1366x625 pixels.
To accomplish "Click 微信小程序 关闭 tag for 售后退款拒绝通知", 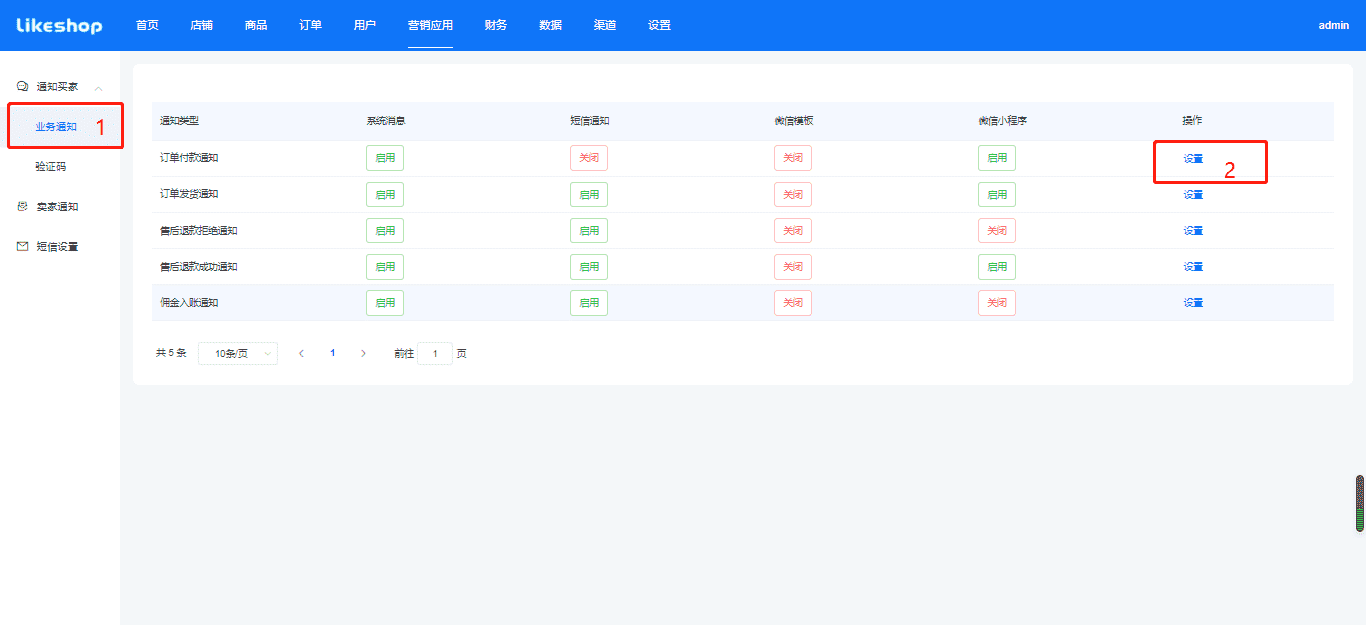I will pos(997,230).
